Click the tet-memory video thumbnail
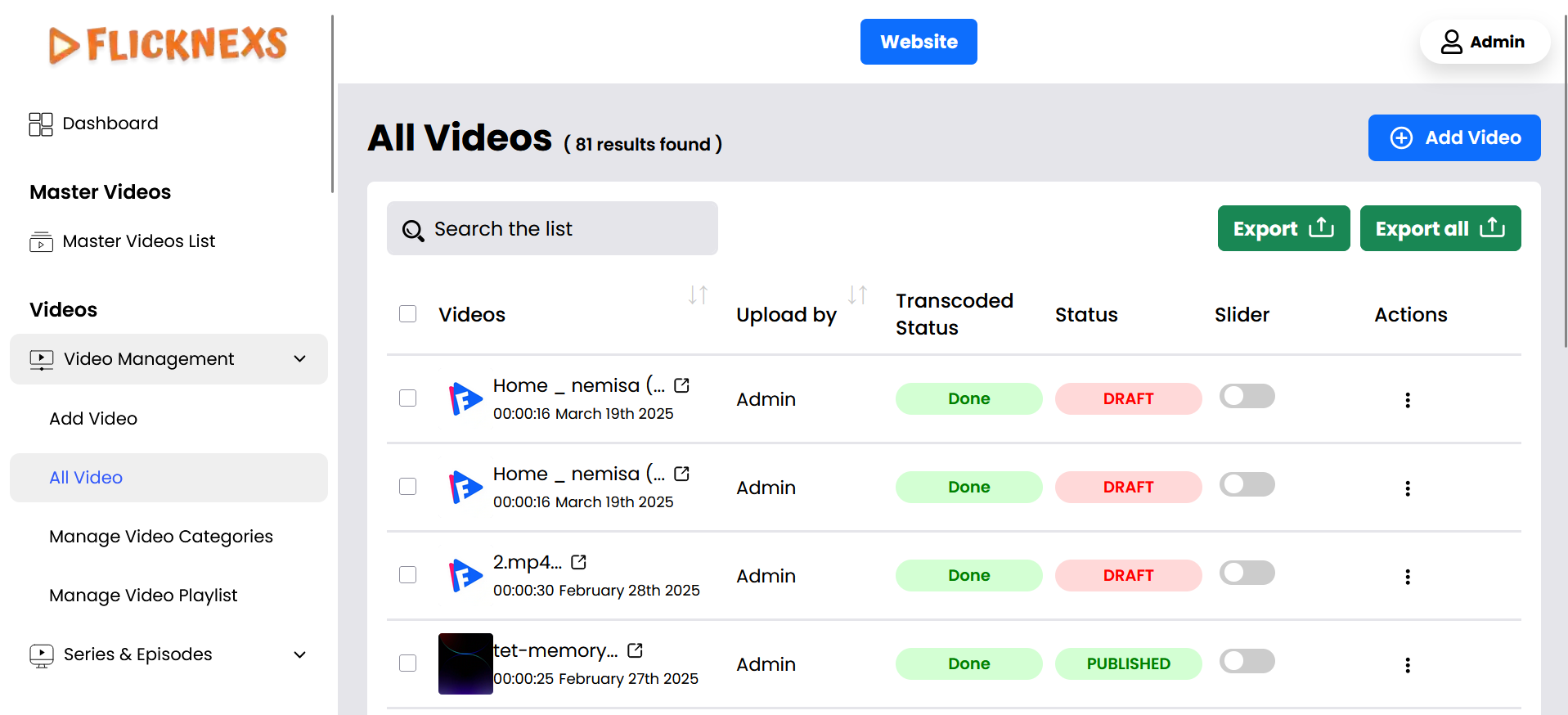This screenshot has height=715, width=1568. tap(465, 663)
